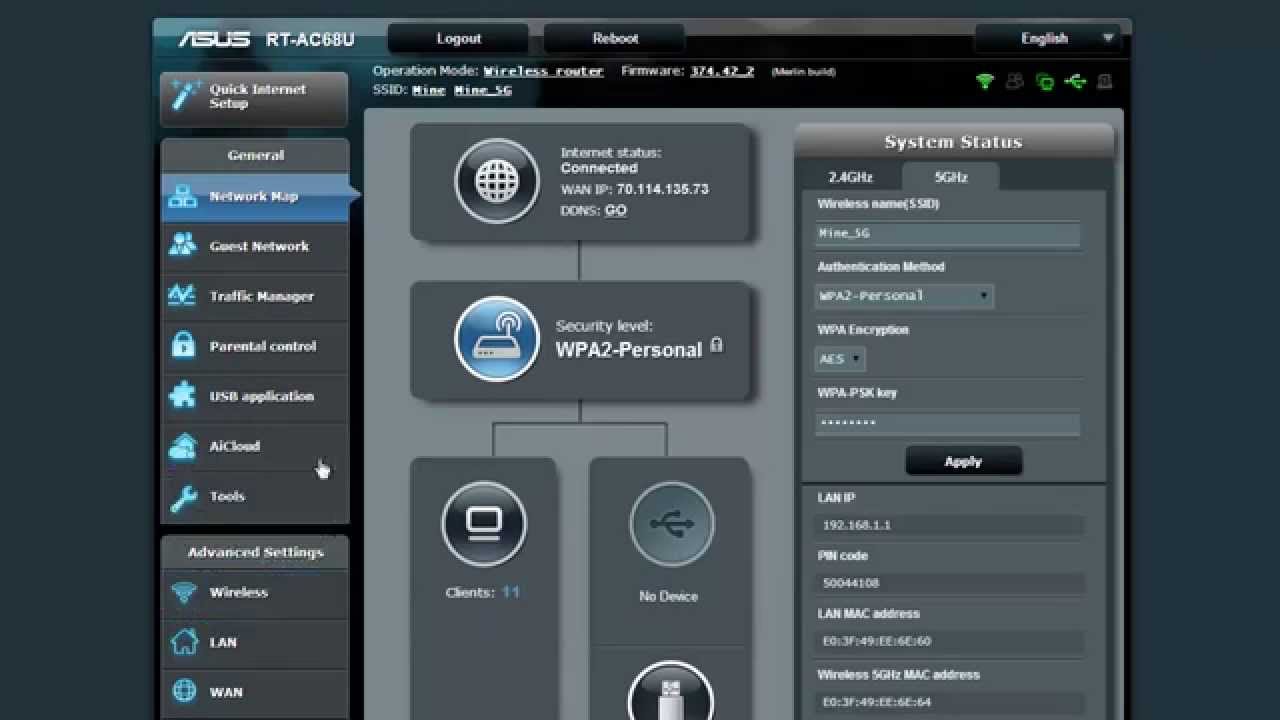Screen dimensions: 1280x720
Task: Click the Wireless name SSID input field
Action: [948, 233]
